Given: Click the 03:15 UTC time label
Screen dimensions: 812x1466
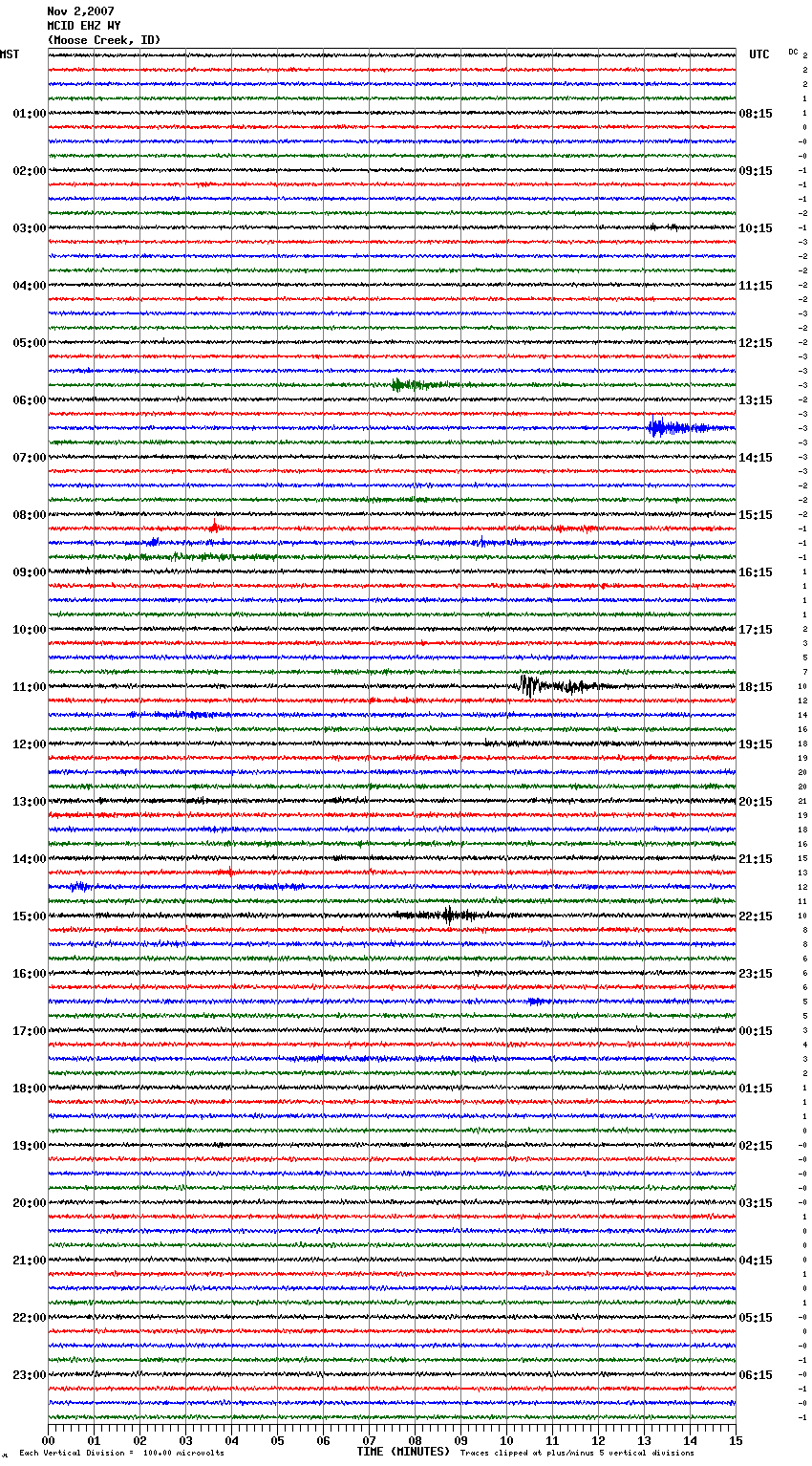Looking at the screenshot, I should pyautogui.click(x=756, y=1203).
